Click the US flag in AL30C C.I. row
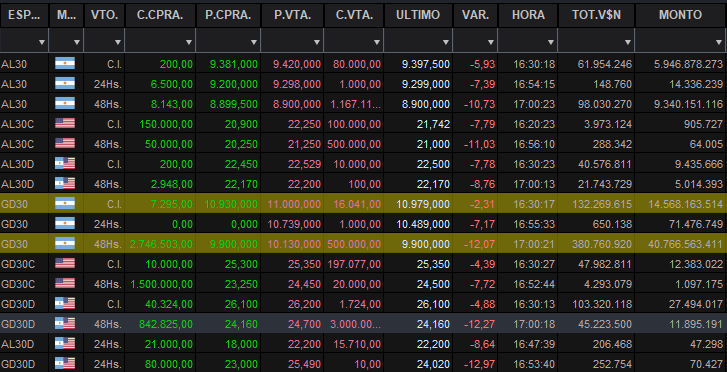 pyautogui.click(x=65, y=123)
